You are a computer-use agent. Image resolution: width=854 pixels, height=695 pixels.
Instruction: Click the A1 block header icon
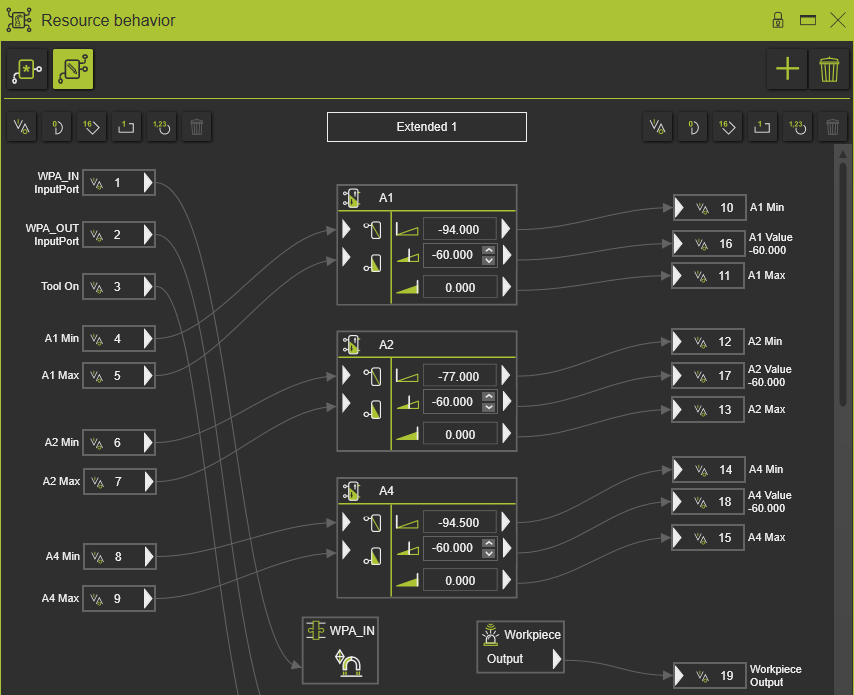[352, 198]
